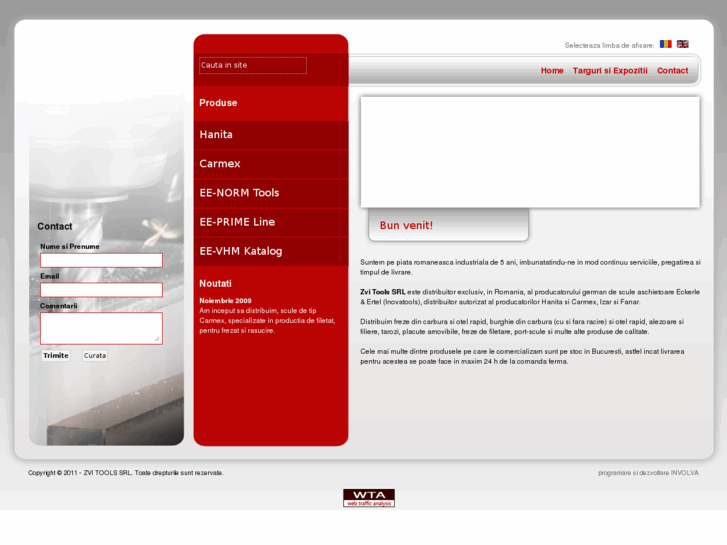Switch language with the UK flag icon

[x=682, y=44]
